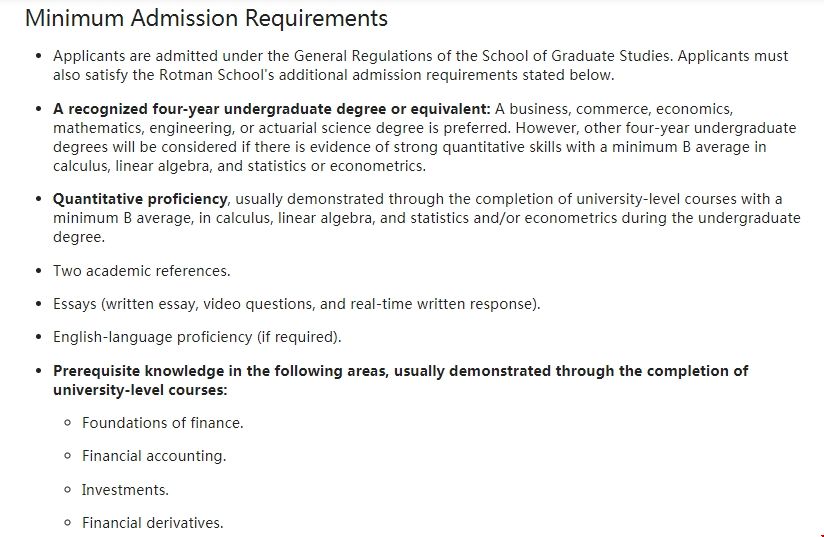Click the hollow bullet beside 'Financial derivatives'
Image resolution: width=824 pixels, height=537 pixels.
tap(67, 523)
